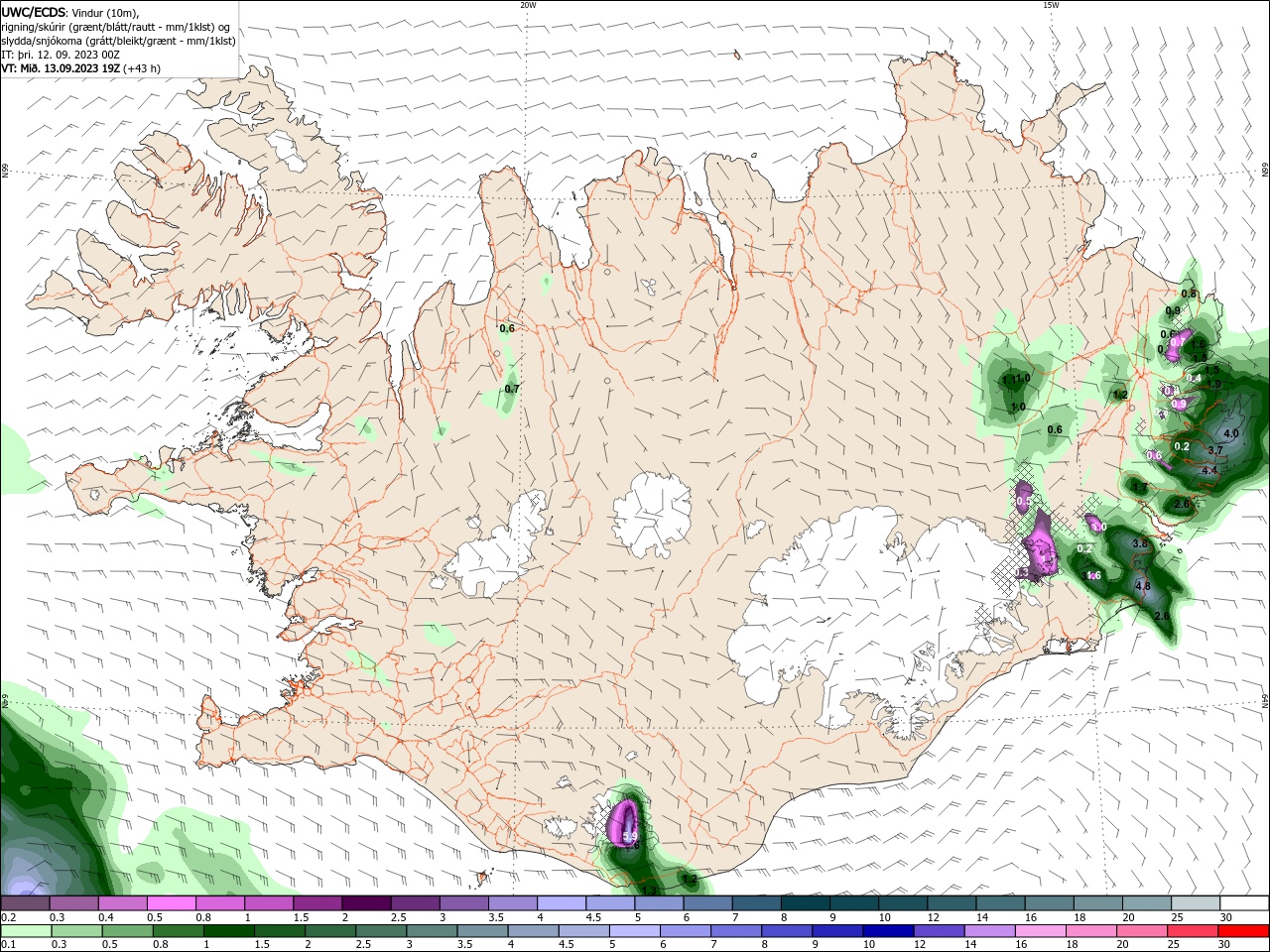Viewport: 1270px width, 952px height.
Task: Click the '3.7' precipitation value in the east
Action: point(1215,450)
